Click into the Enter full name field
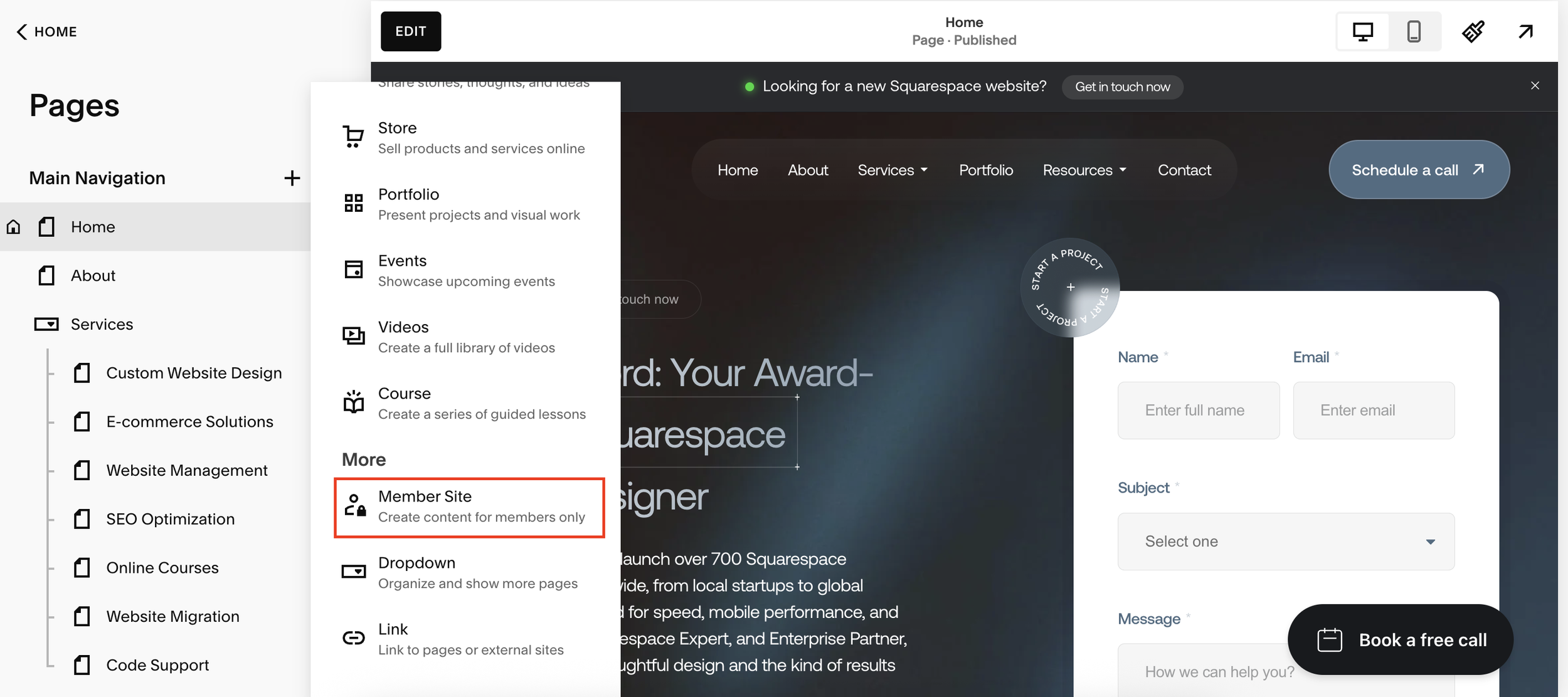Screen dimensions: 1568x697 coord(1198,411)
